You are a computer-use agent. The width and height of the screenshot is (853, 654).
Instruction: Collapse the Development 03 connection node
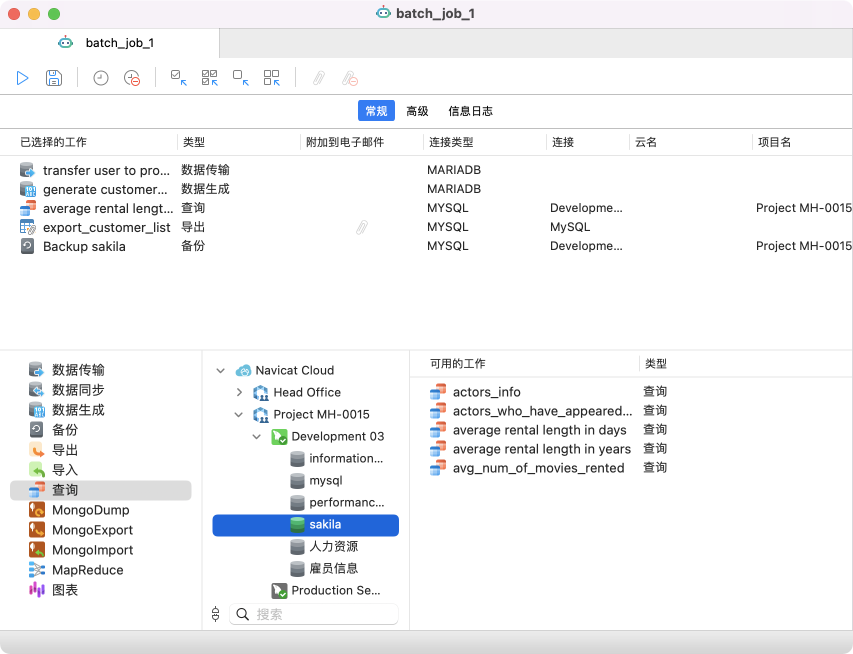[x=257, y=437]
